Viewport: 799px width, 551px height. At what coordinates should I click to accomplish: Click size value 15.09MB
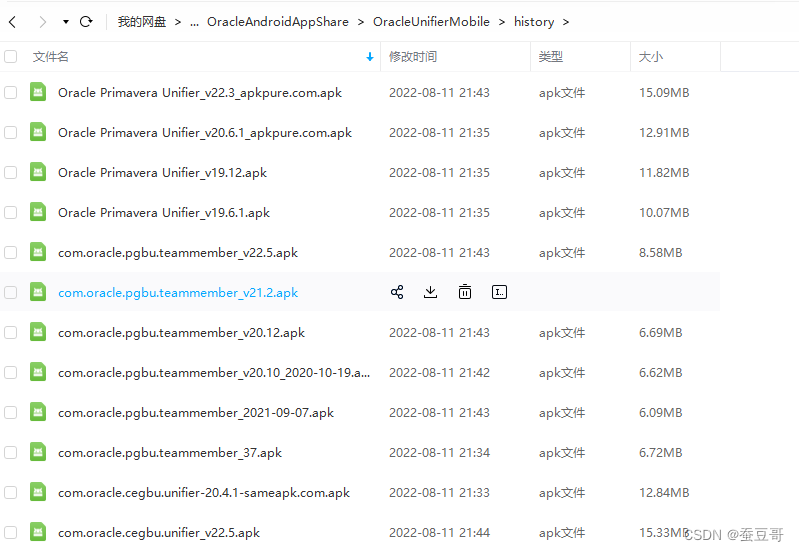(x=664, y=93)
